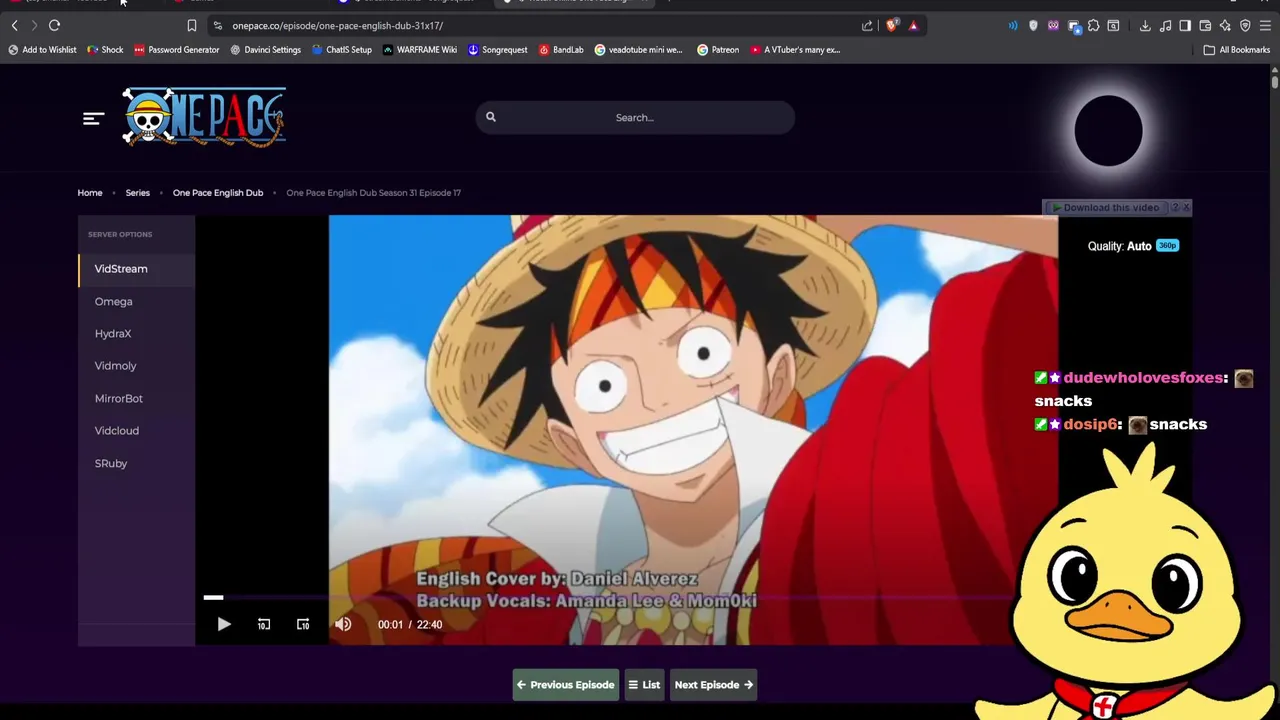Open veadotube mini bookmark
This screenshot has height=720, width=1280.
pos(638,49)
